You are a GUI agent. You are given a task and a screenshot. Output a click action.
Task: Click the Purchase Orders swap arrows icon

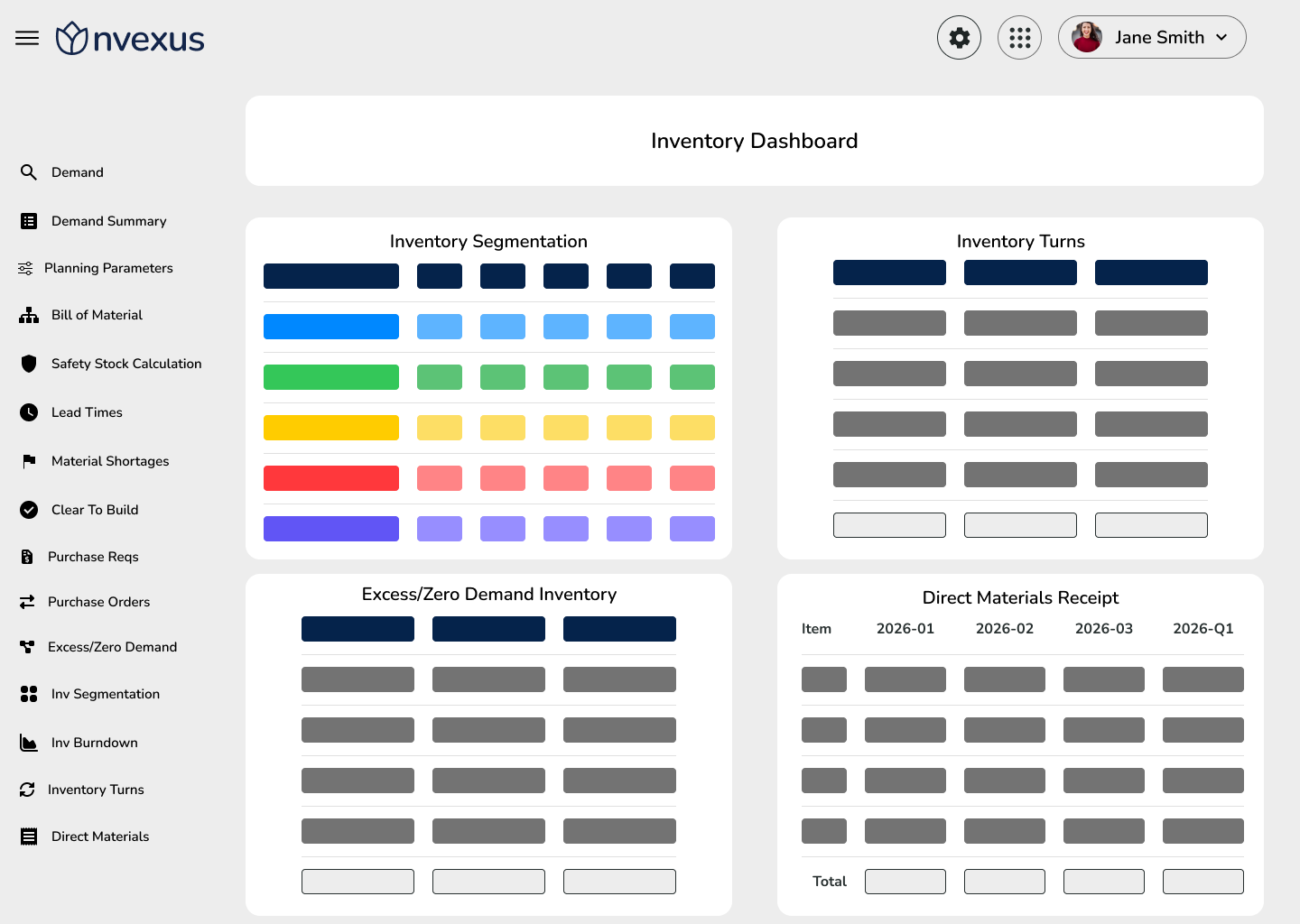click(27, 602)
